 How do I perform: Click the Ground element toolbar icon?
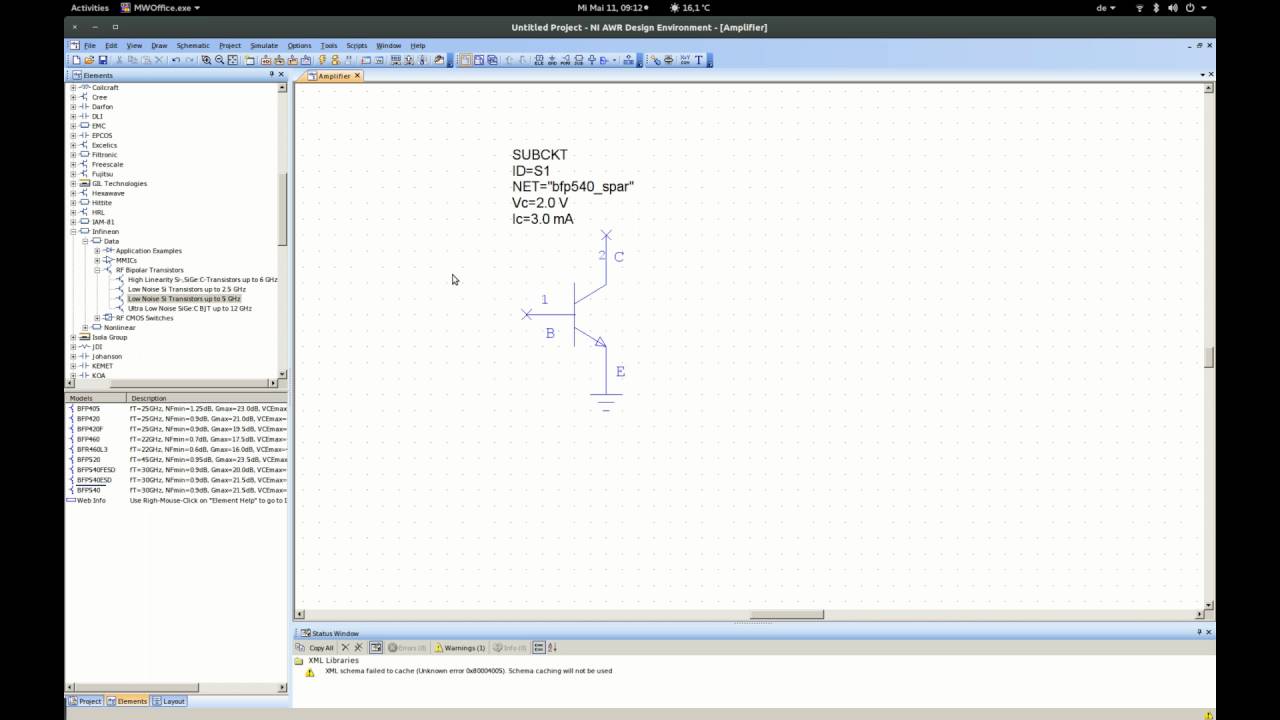pos(552,60)
